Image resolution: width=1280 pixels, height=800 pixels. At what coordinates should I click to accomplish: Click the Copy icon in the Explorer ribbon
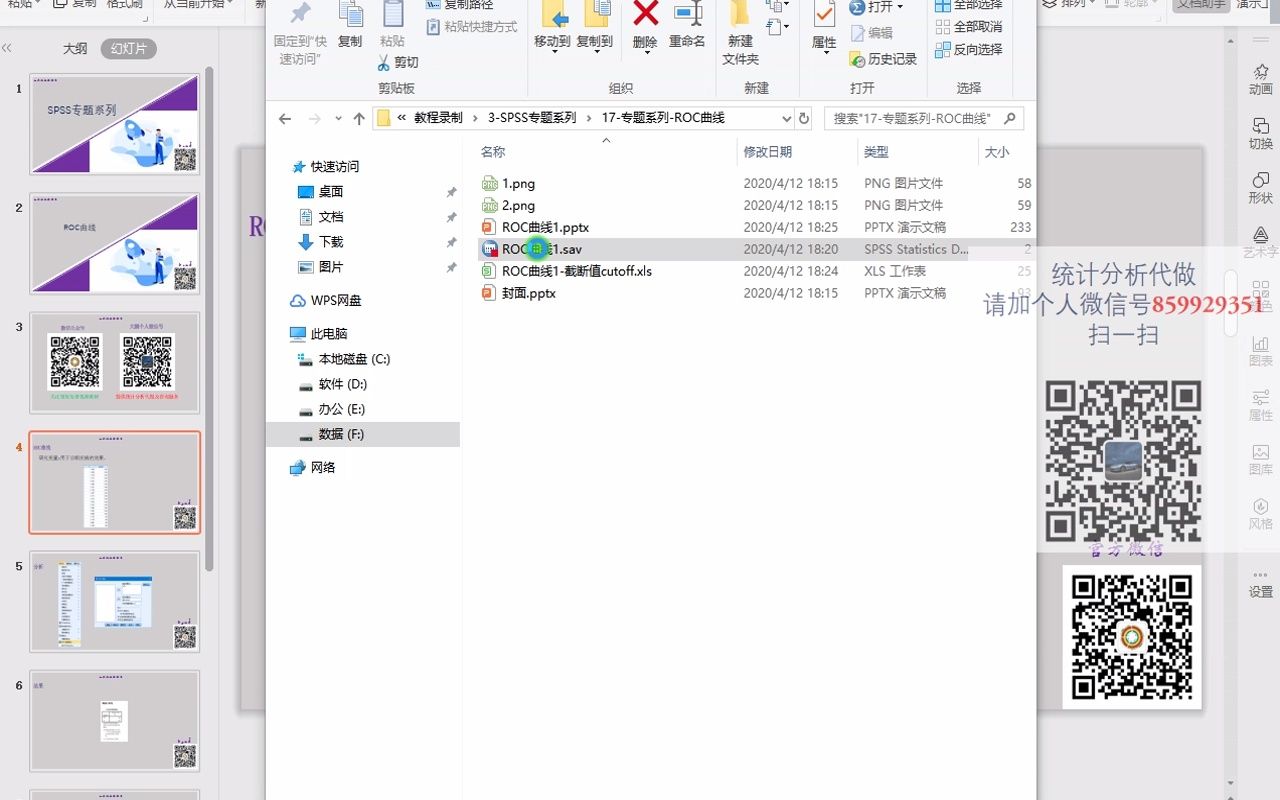pyautogui.click(x=350, y=14)
